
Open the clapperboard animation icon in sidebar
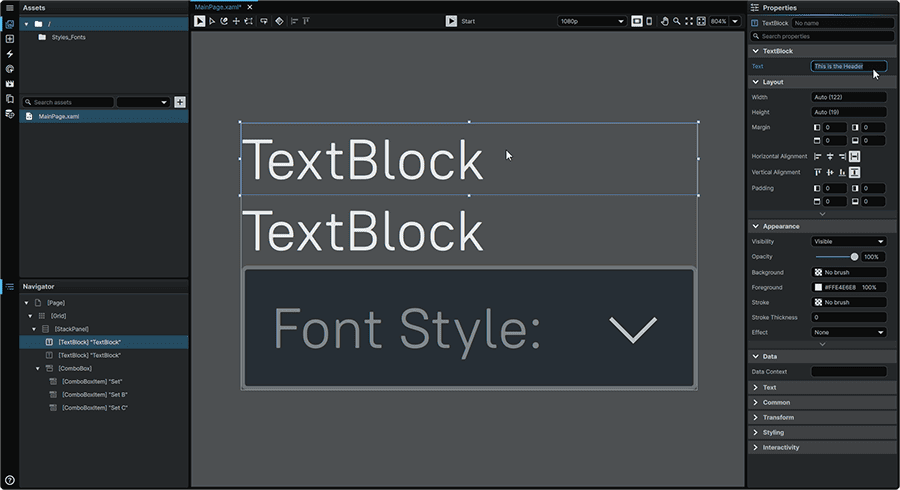10,84
